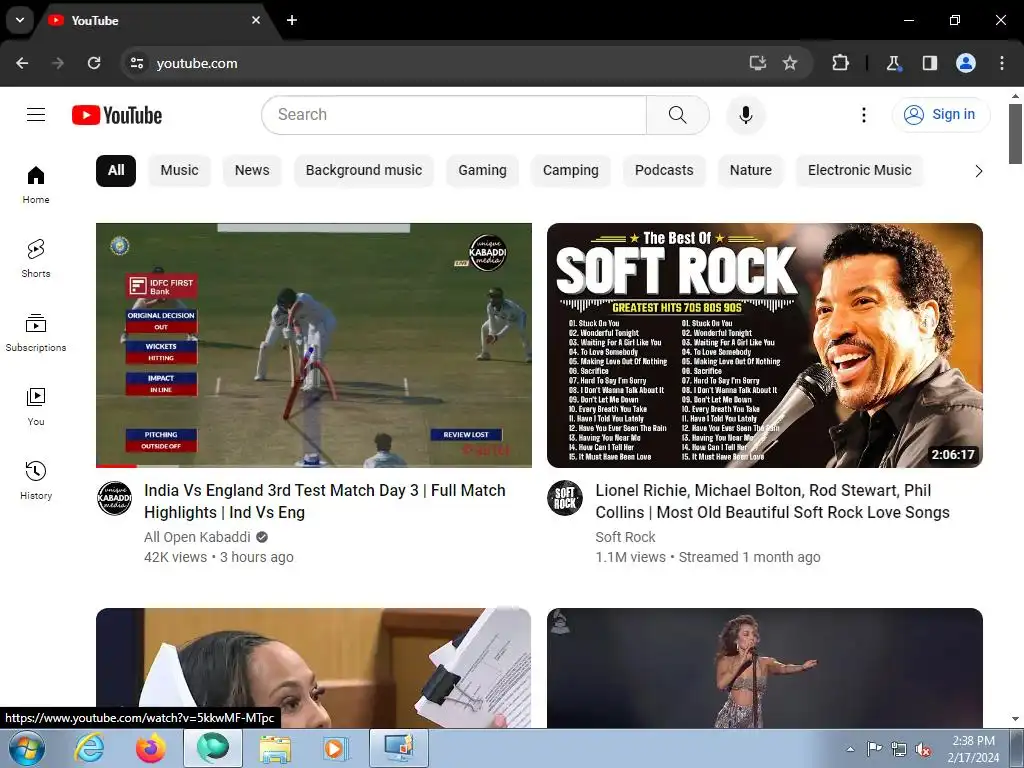This screenshot has height=768, width=1024.
Task: Open the Chrome Labs flask icon
Action: pos(893,63)
